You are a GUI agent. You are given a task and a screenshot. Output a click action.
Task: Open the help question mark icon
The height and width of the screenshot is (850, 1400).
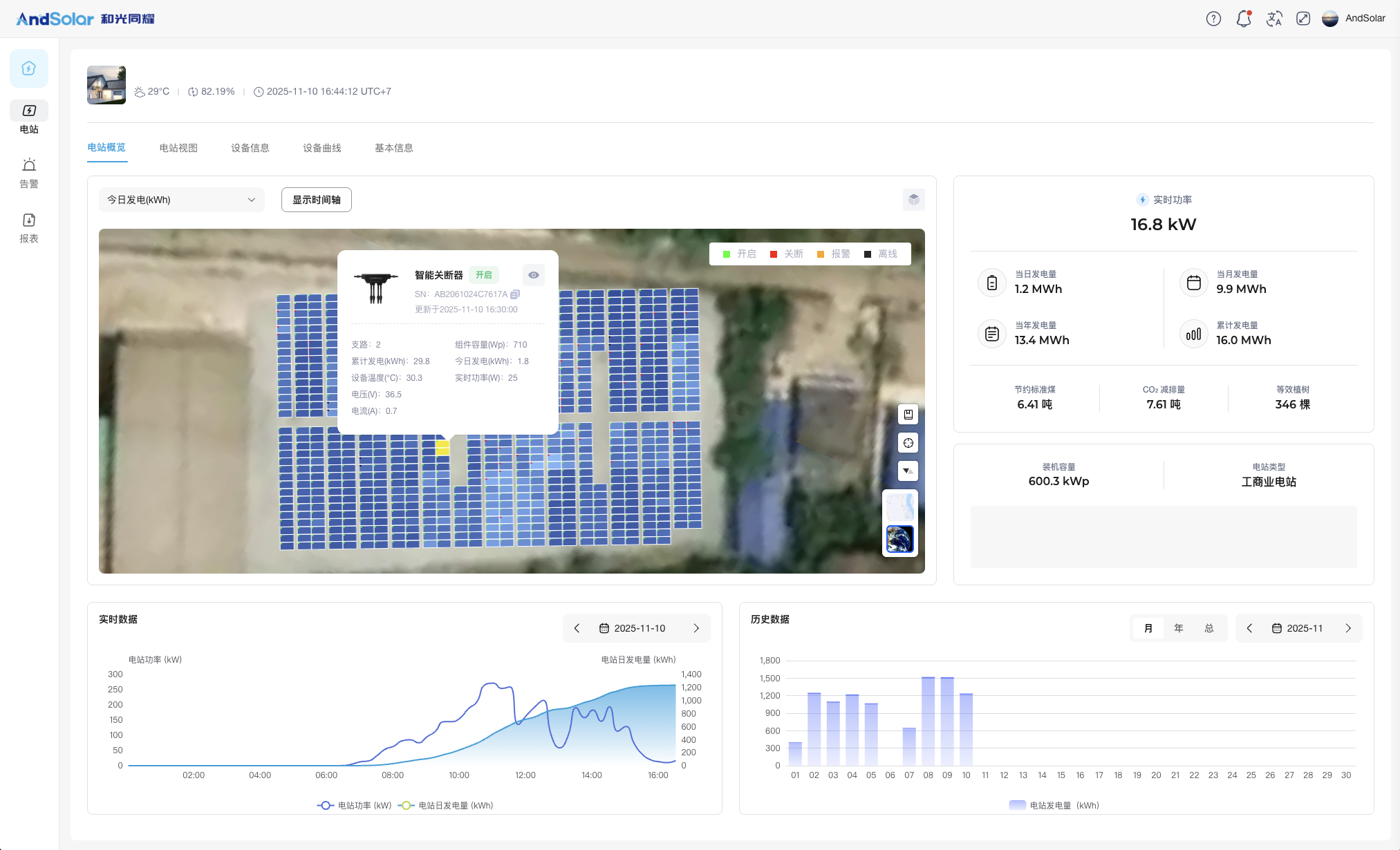point(1213,19)
